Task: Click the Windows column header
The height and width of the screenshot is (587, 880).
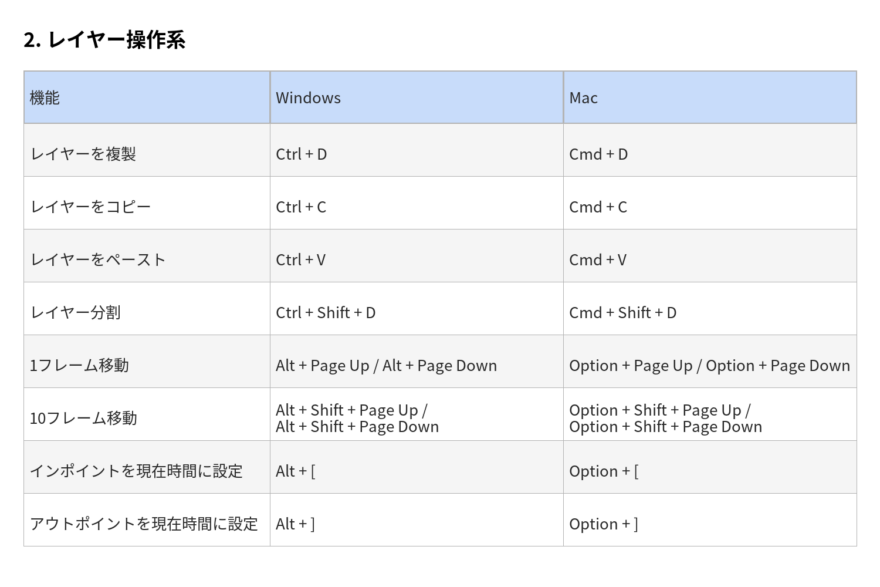Action: 308,98
